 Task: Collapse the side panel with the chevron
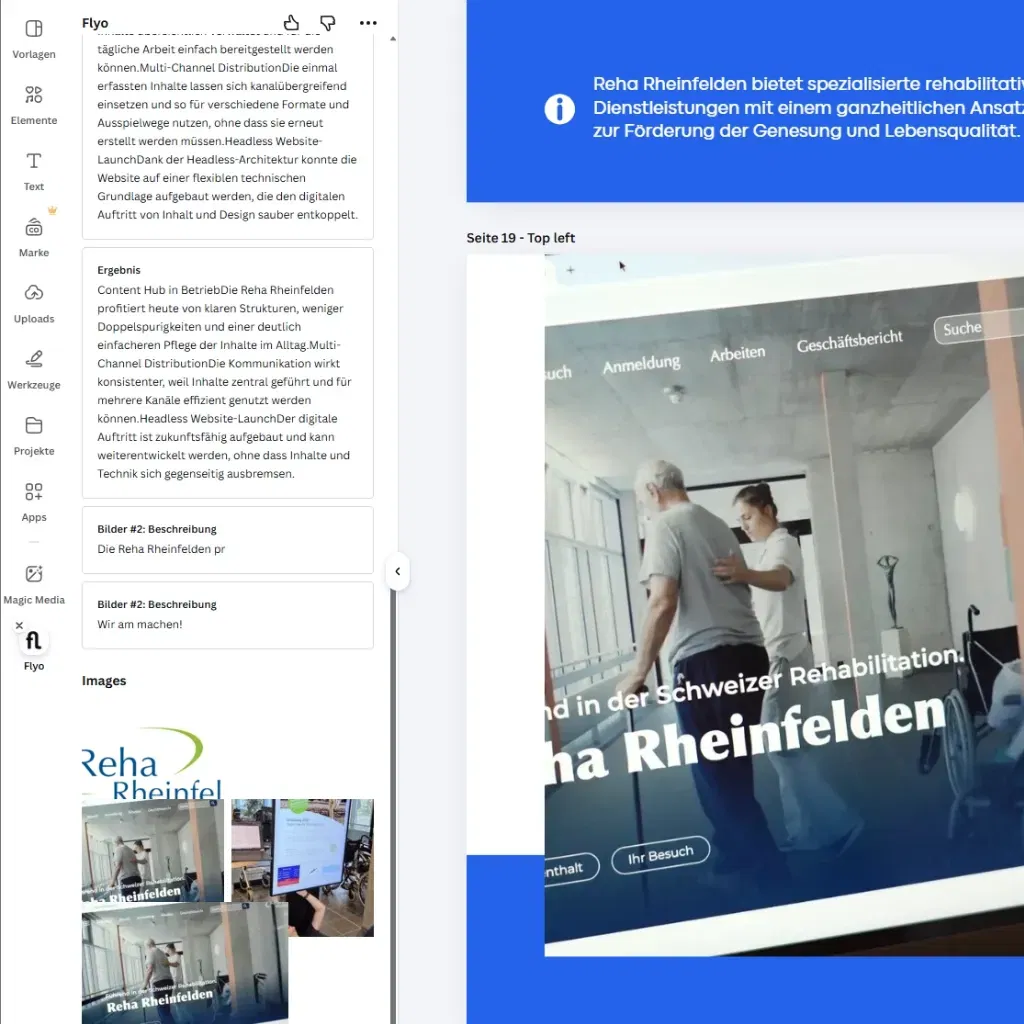coord(398,571)
